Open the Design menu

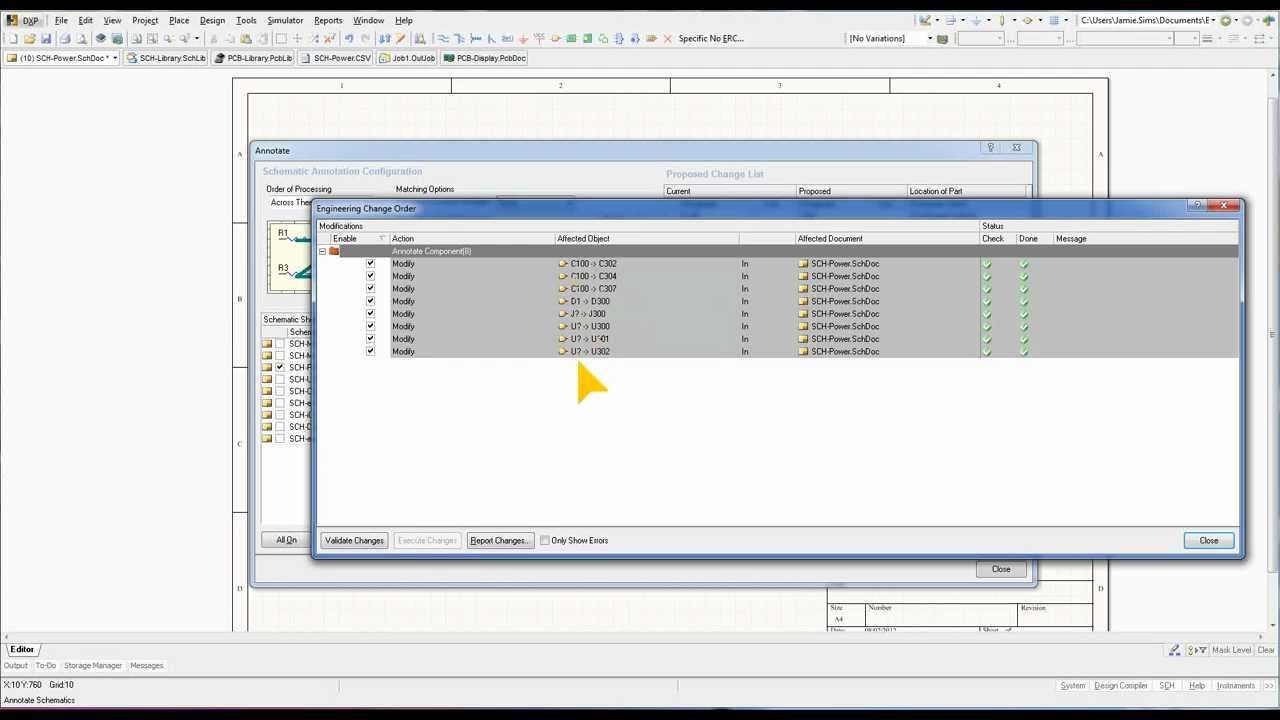tap(212, 20)
